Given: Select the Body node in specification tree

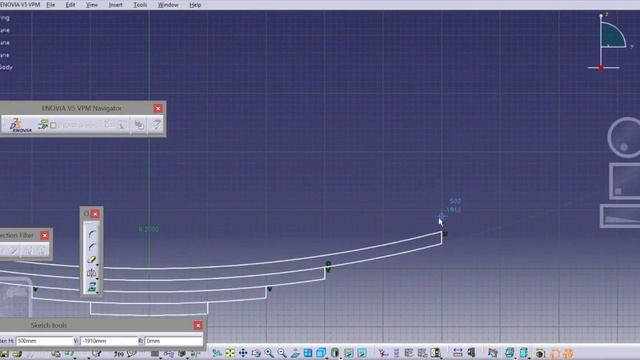Looking at the screenshot, I should click(x=6, y=67).
